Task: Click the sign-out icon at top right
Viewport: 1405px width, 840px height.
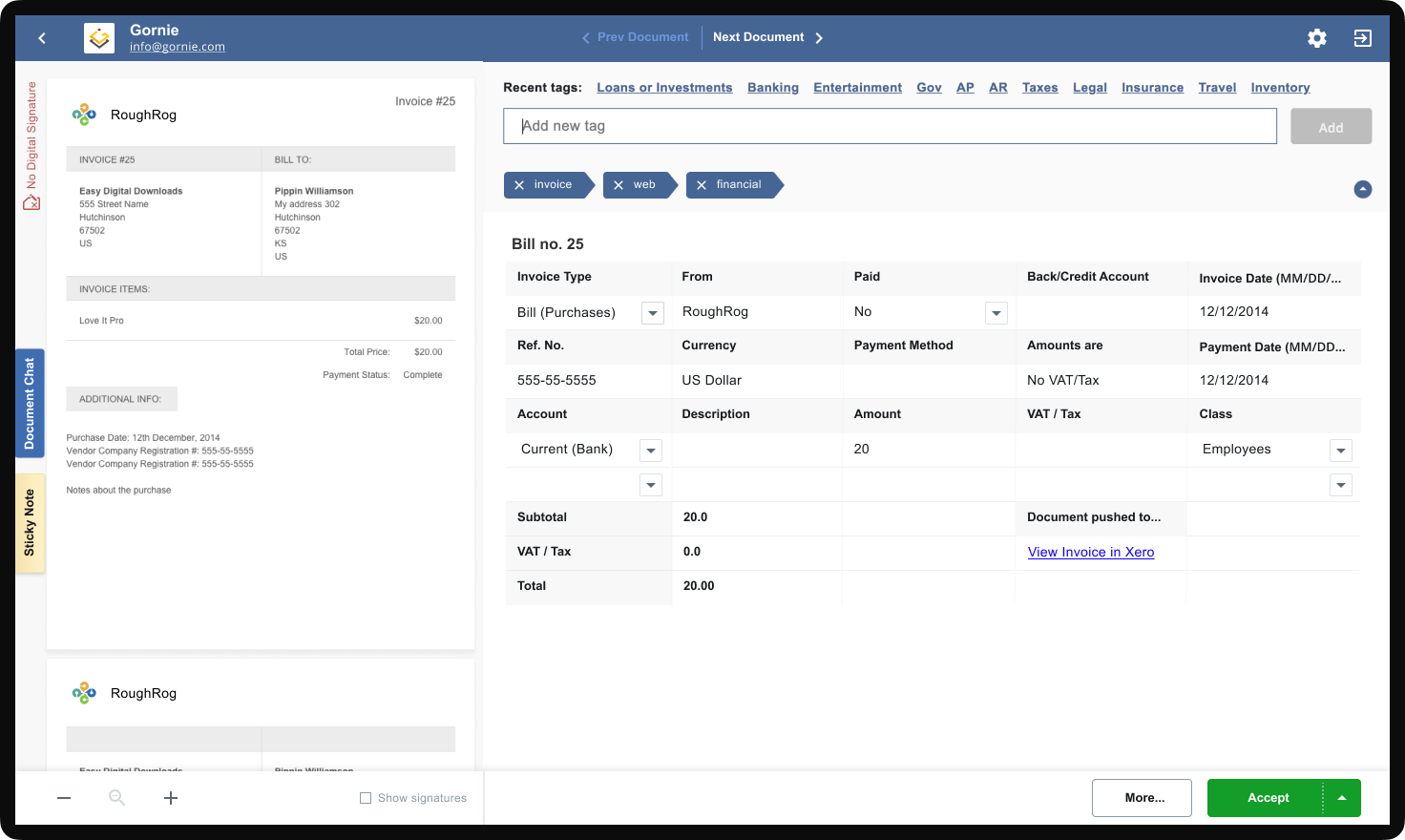Action: (1363, 38)
